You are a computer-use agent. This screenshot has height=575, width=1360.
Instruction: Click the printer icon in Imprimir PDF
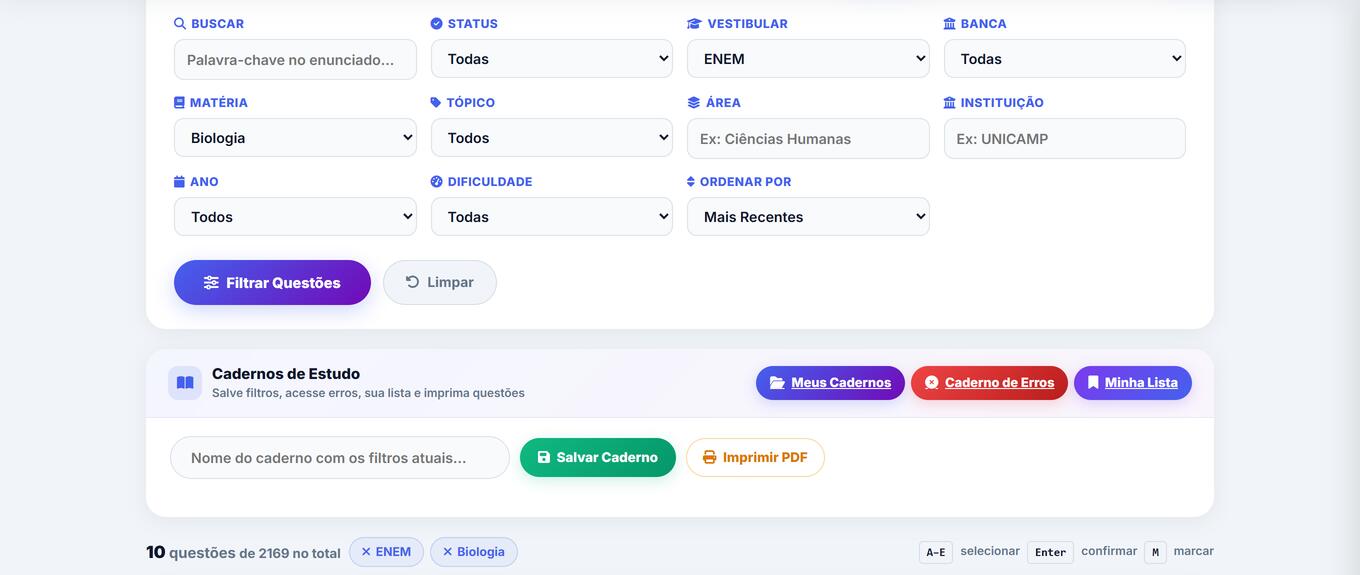tap(710, 457)
